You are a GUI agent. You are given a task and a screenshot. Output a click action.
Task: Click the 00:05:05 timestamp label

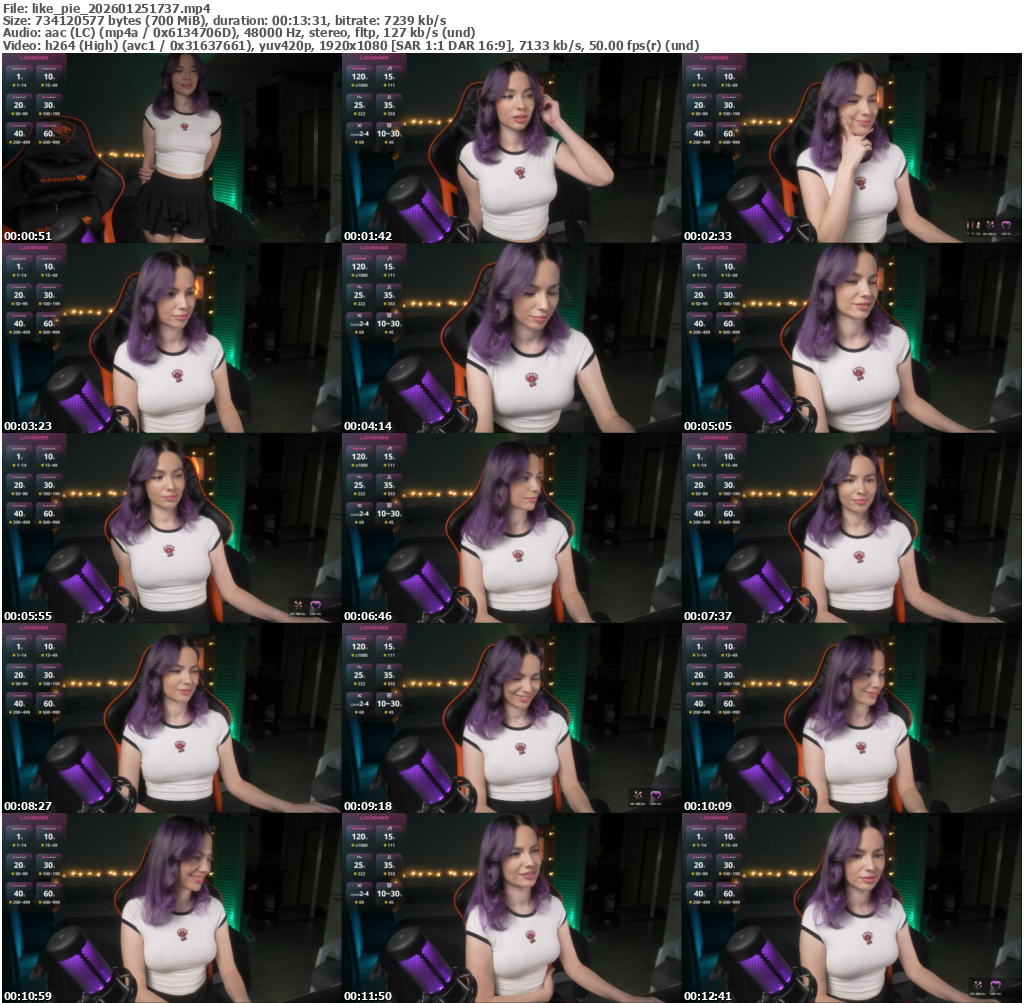coord(709,426)
